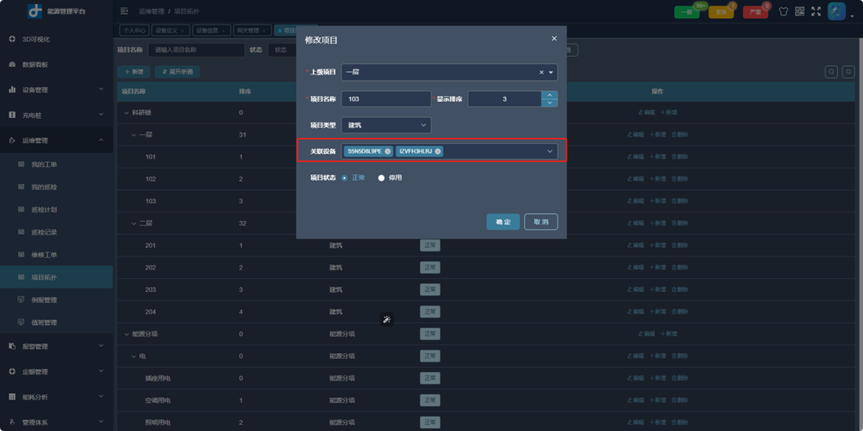Open the 数据看板 dashboard icon
863x431 pixels.
pyautogui.click(x=12, y=64)
